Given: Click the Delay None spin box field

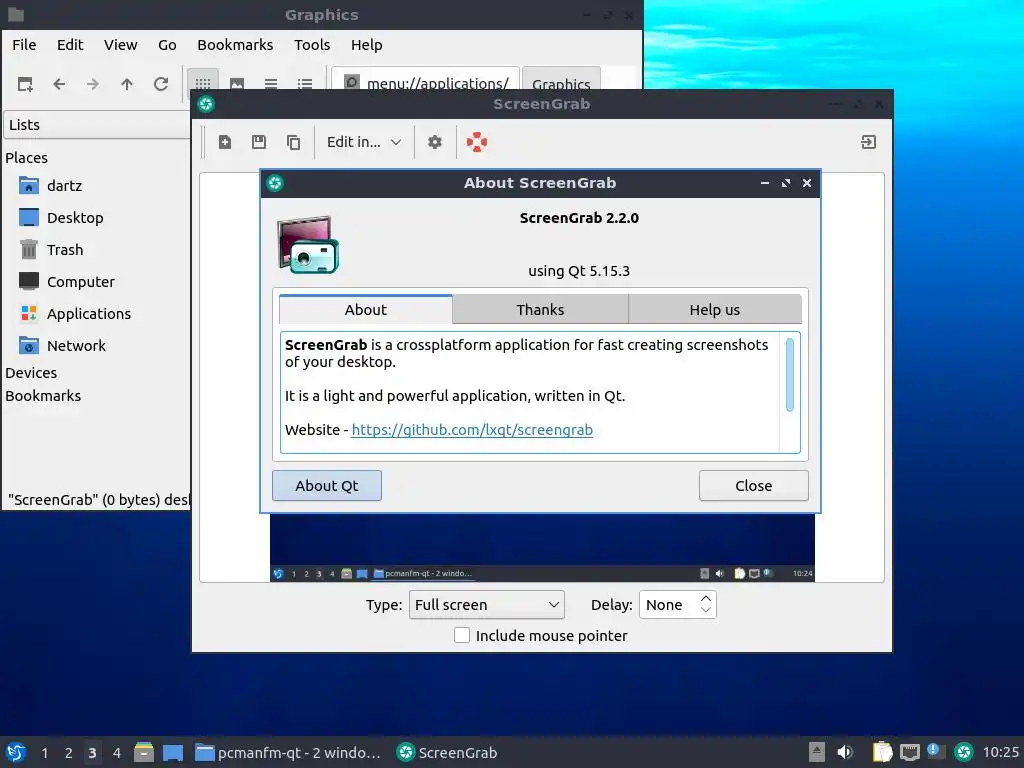Looking at the screenshot, I should click(678, 605).
